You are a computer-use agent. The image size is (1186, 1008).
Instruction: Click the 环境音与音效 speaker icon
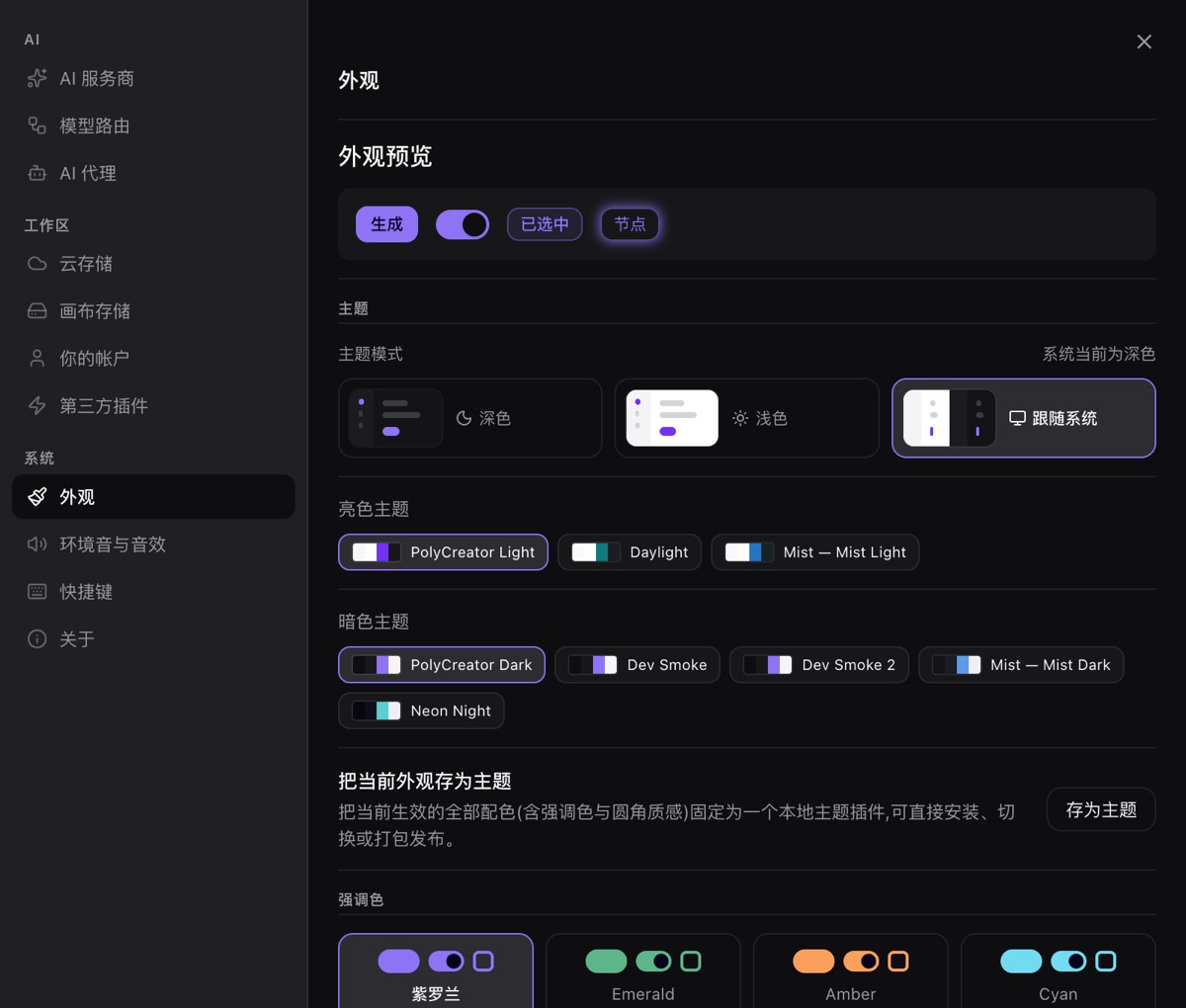(37, 545)
